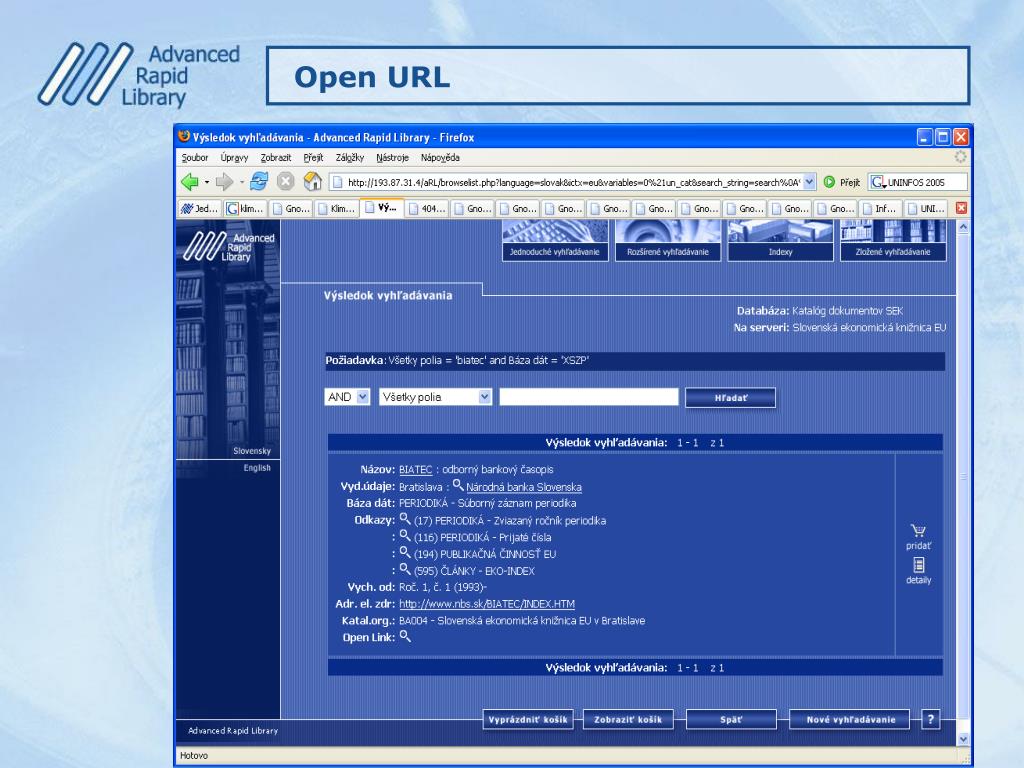Reload the page with the Refresh icon

[259, 182]
